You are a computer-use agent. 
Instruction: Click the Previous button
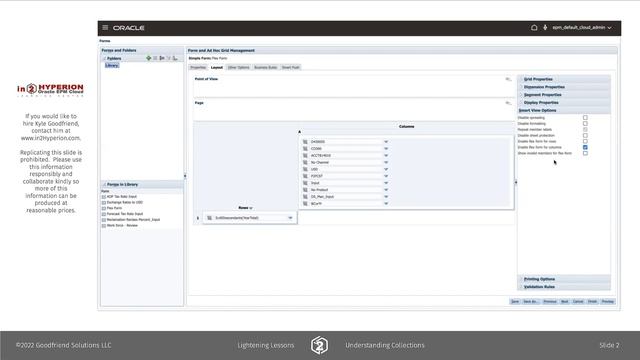550,302
